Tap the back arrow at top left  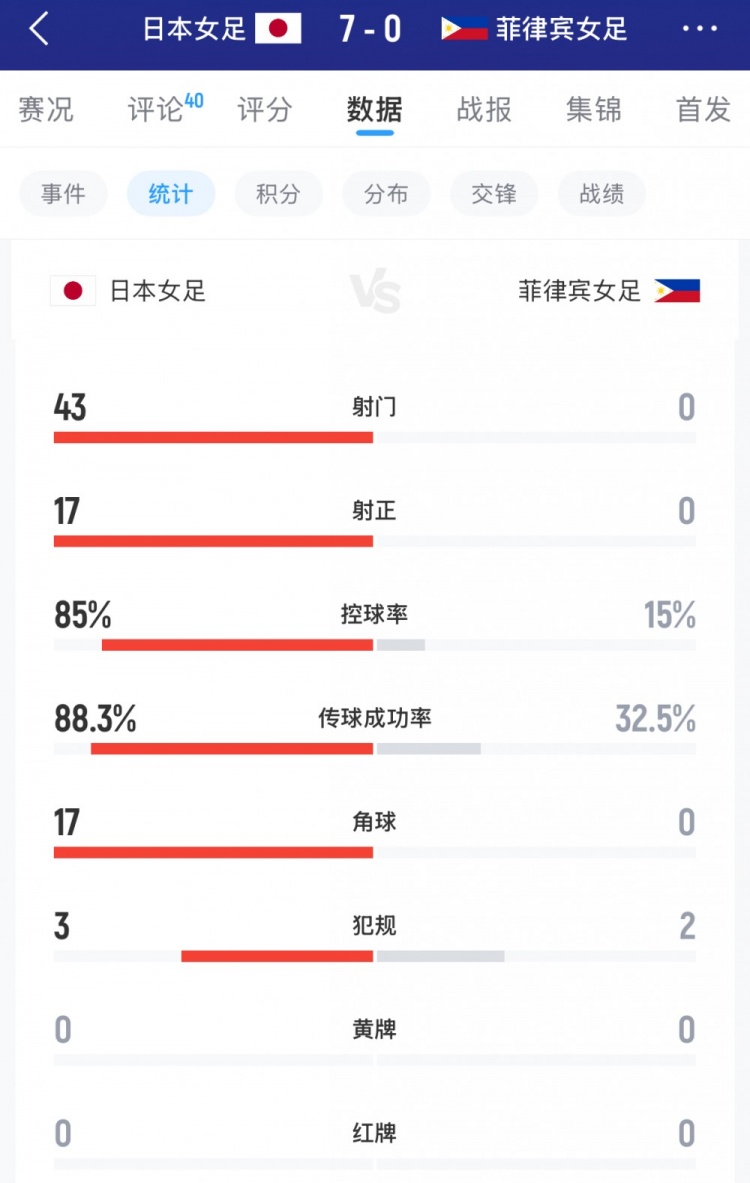pos(37,29)
